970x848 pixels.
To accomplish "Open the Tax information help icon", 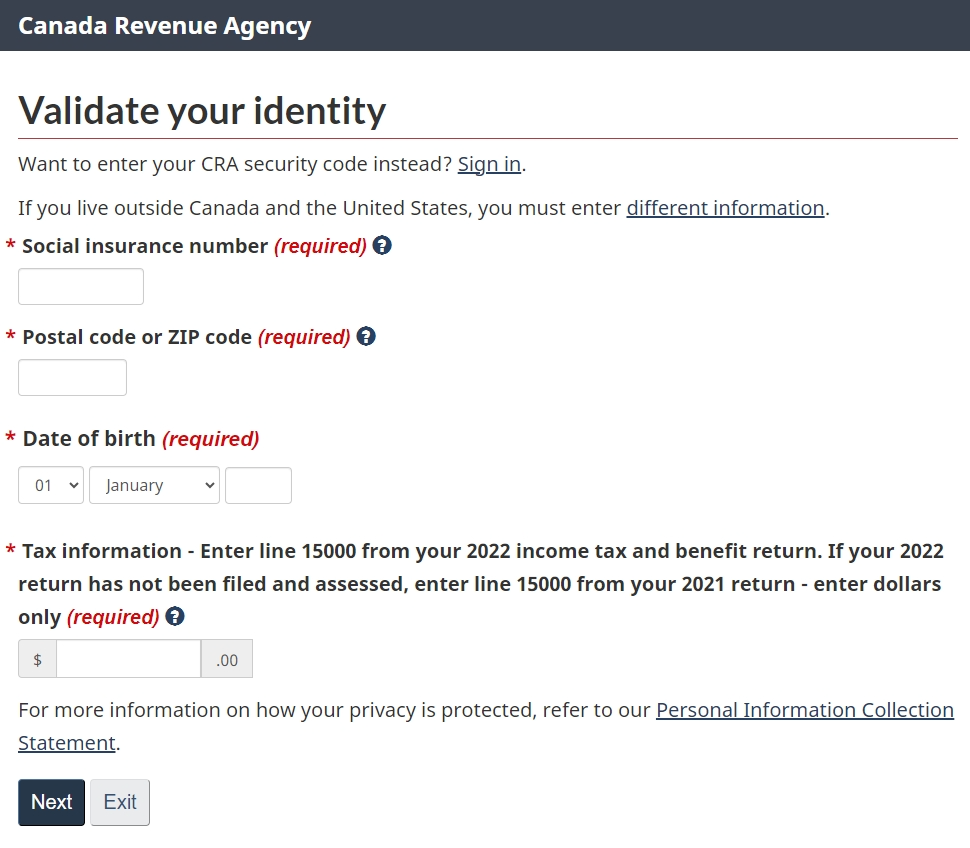I will point(175,617).
